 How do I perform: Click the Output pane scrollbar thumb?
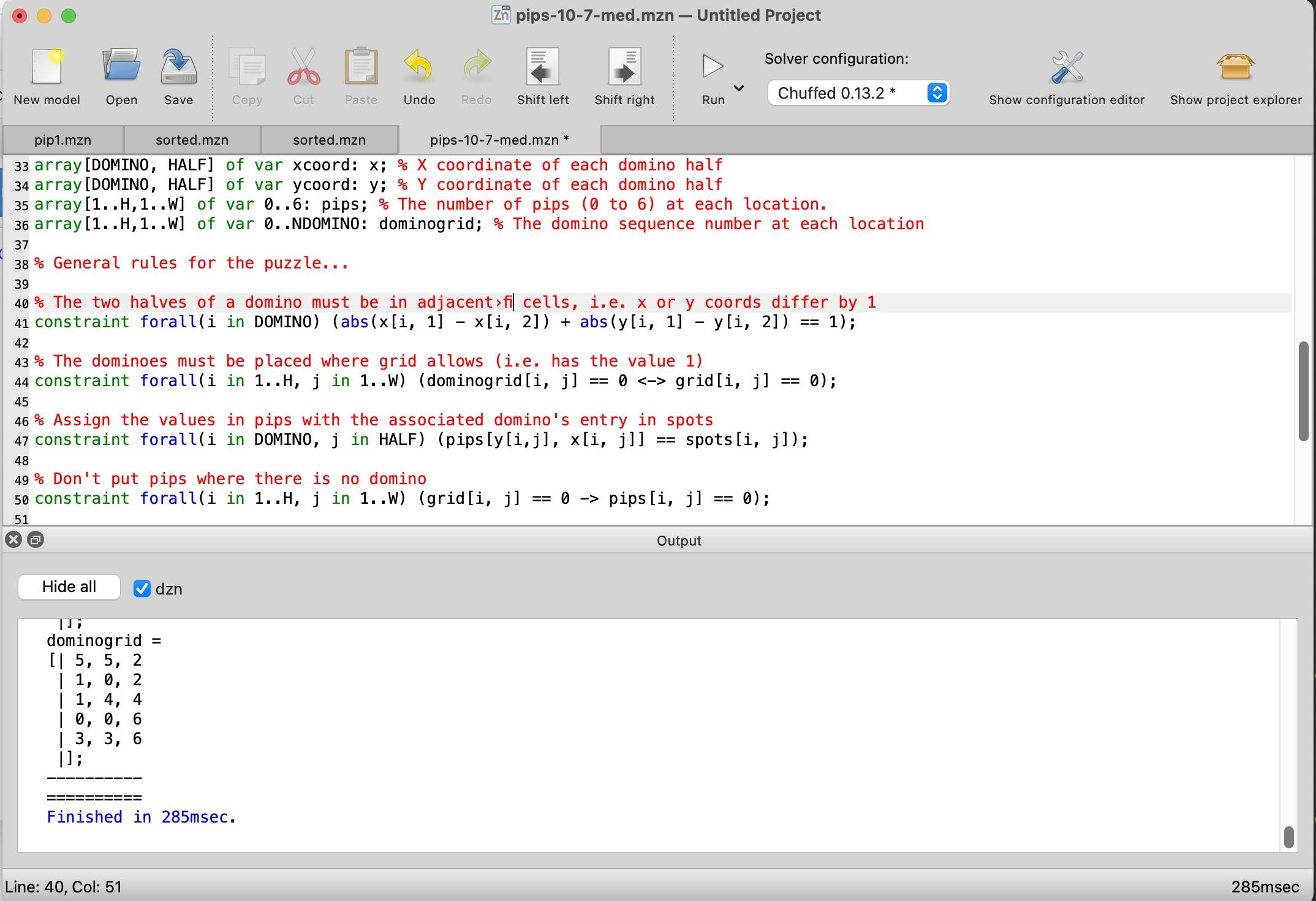pos(1288,837)
